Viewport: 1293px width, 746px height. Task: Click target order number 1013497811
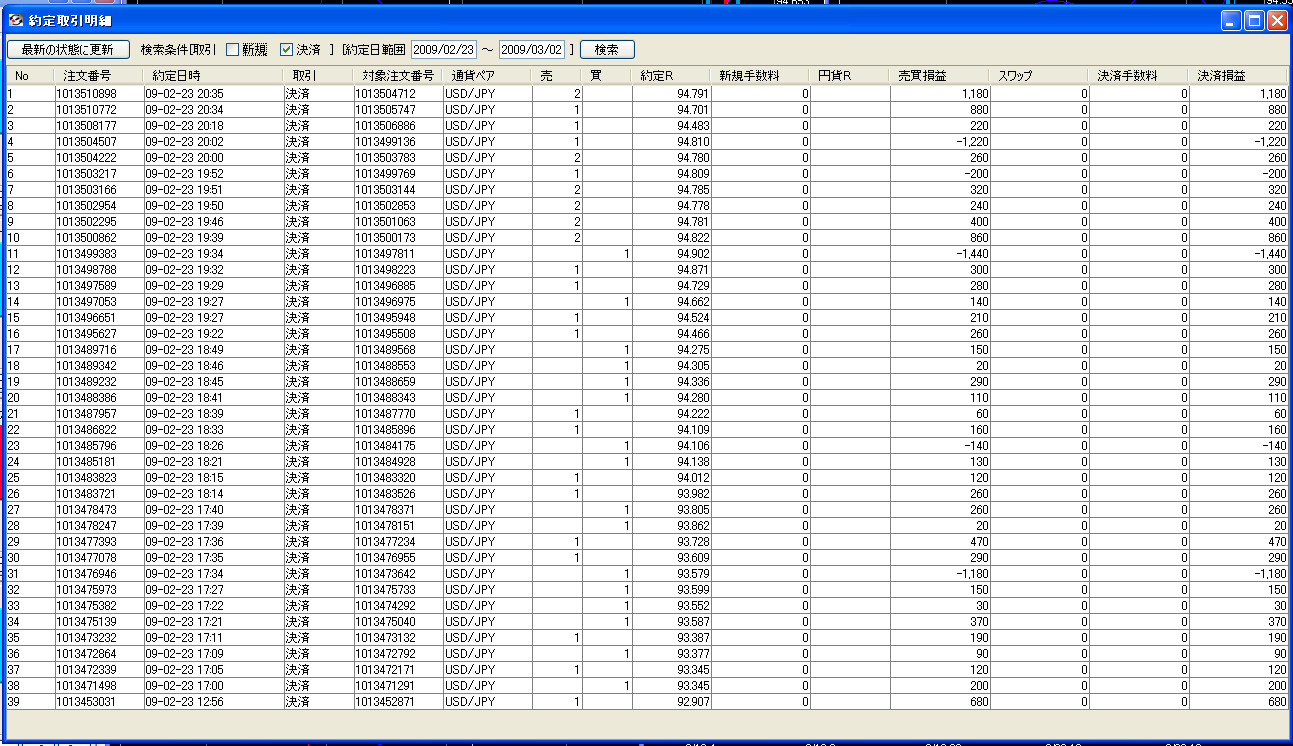[384, 253]
